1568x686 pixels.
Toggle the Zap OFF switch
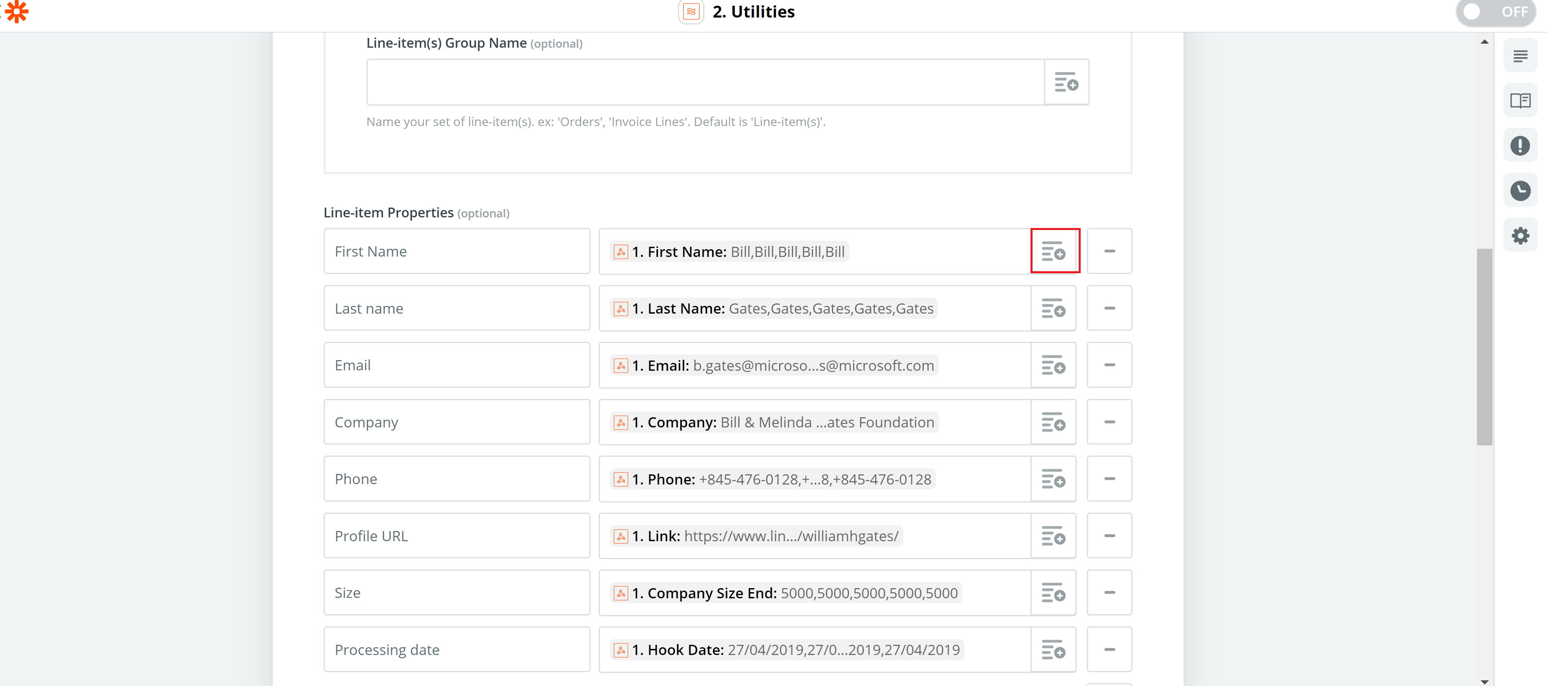[1496, 11]
